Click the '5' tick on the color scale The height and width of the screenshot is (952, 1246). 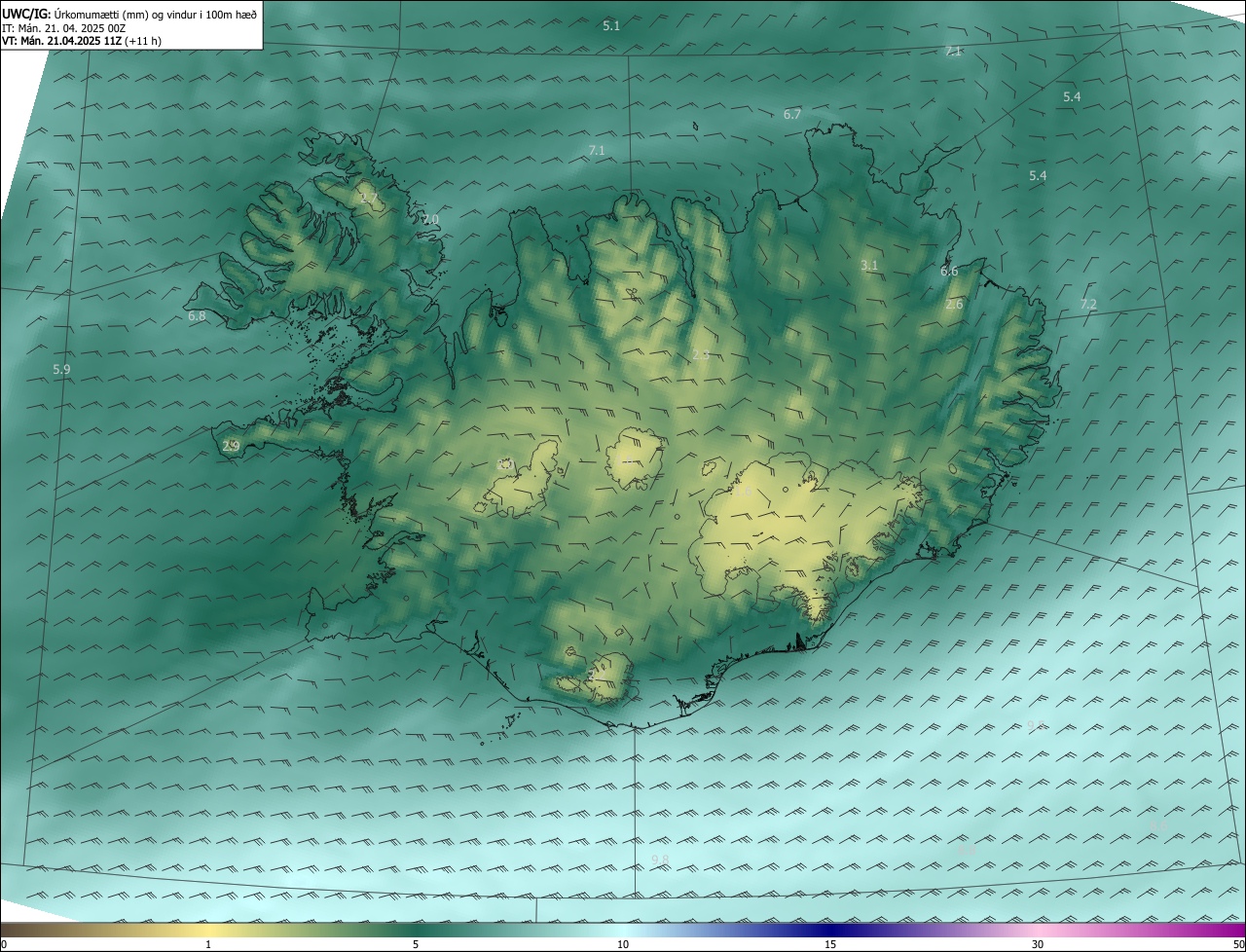pyautogui.click(x=416, y=945)
